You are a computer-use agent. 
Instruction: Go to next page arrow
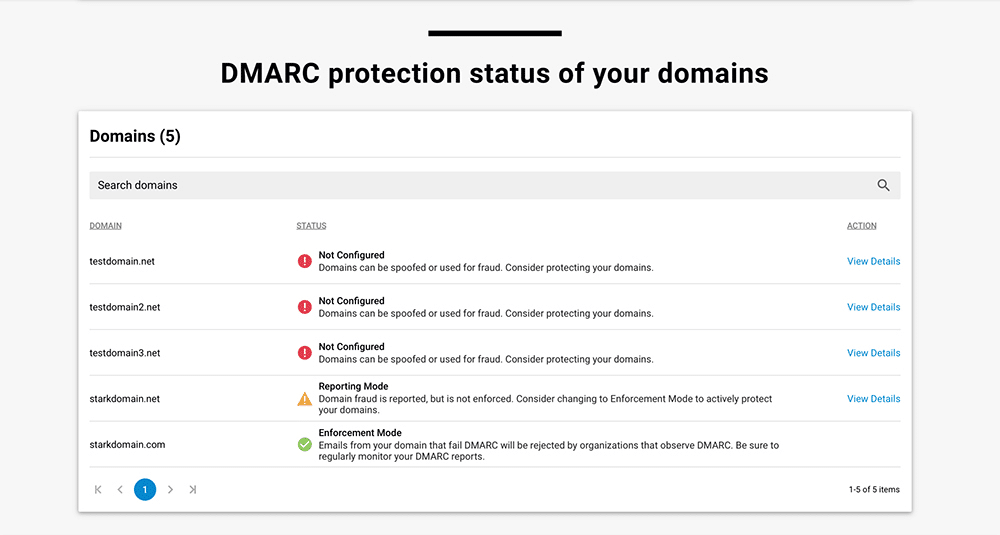(x=170, y=489)
